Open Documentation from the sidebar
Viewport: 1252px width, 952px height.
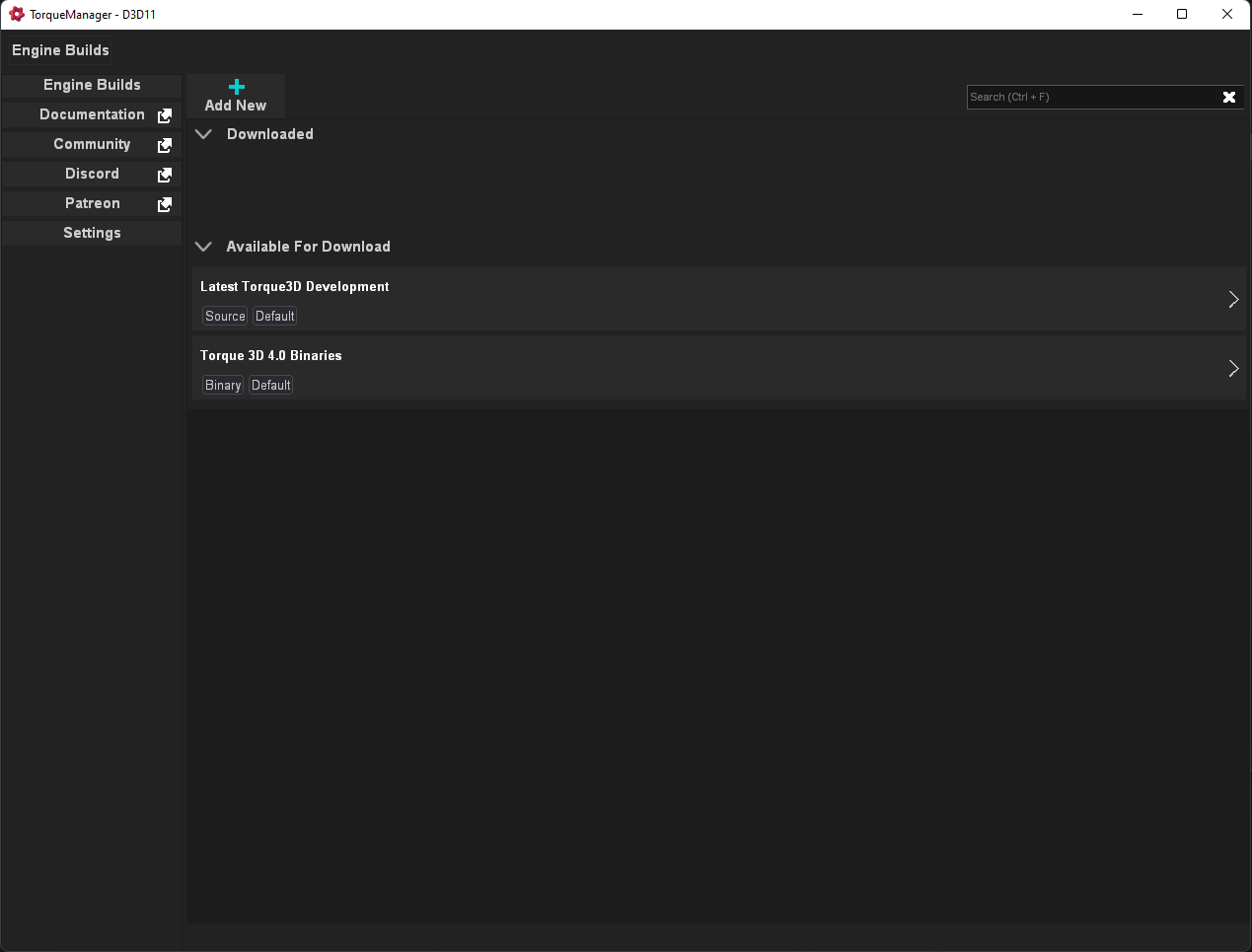point(92,114)
